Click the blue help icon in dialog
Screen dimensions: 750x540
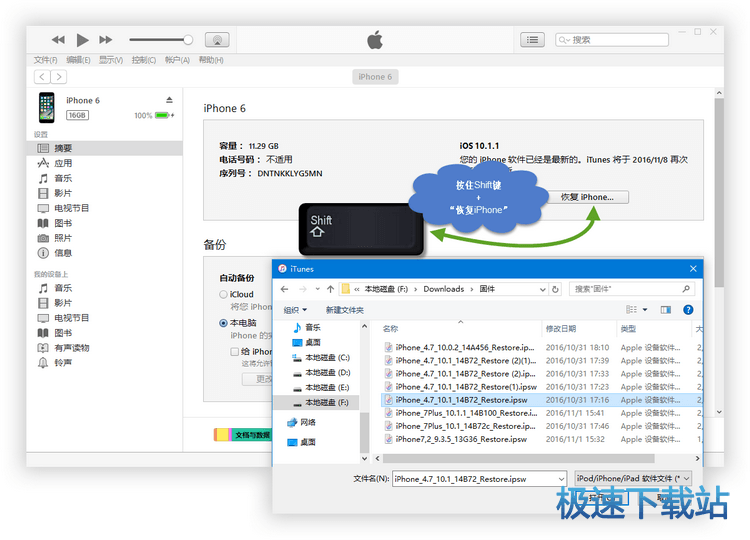[688, 310]
